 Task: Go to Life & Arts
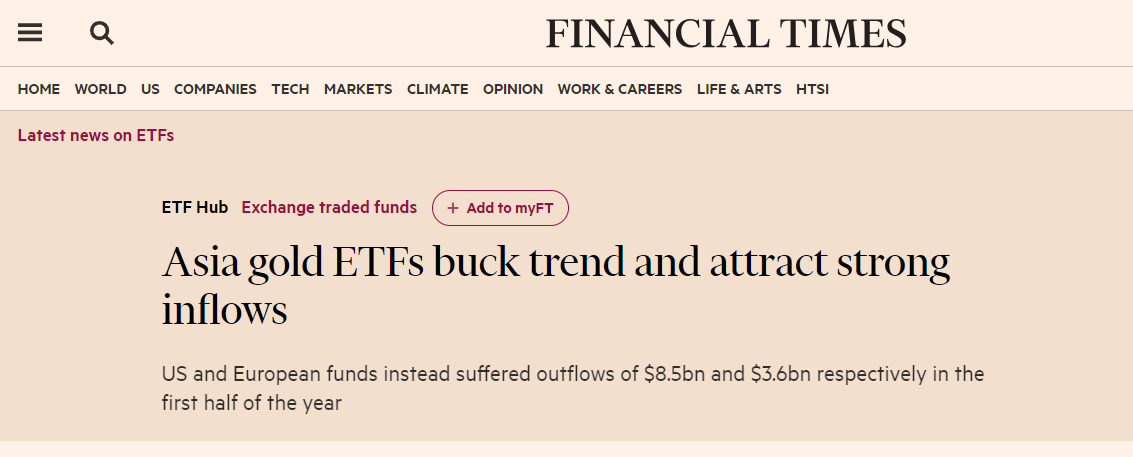(x=739, y=89)
